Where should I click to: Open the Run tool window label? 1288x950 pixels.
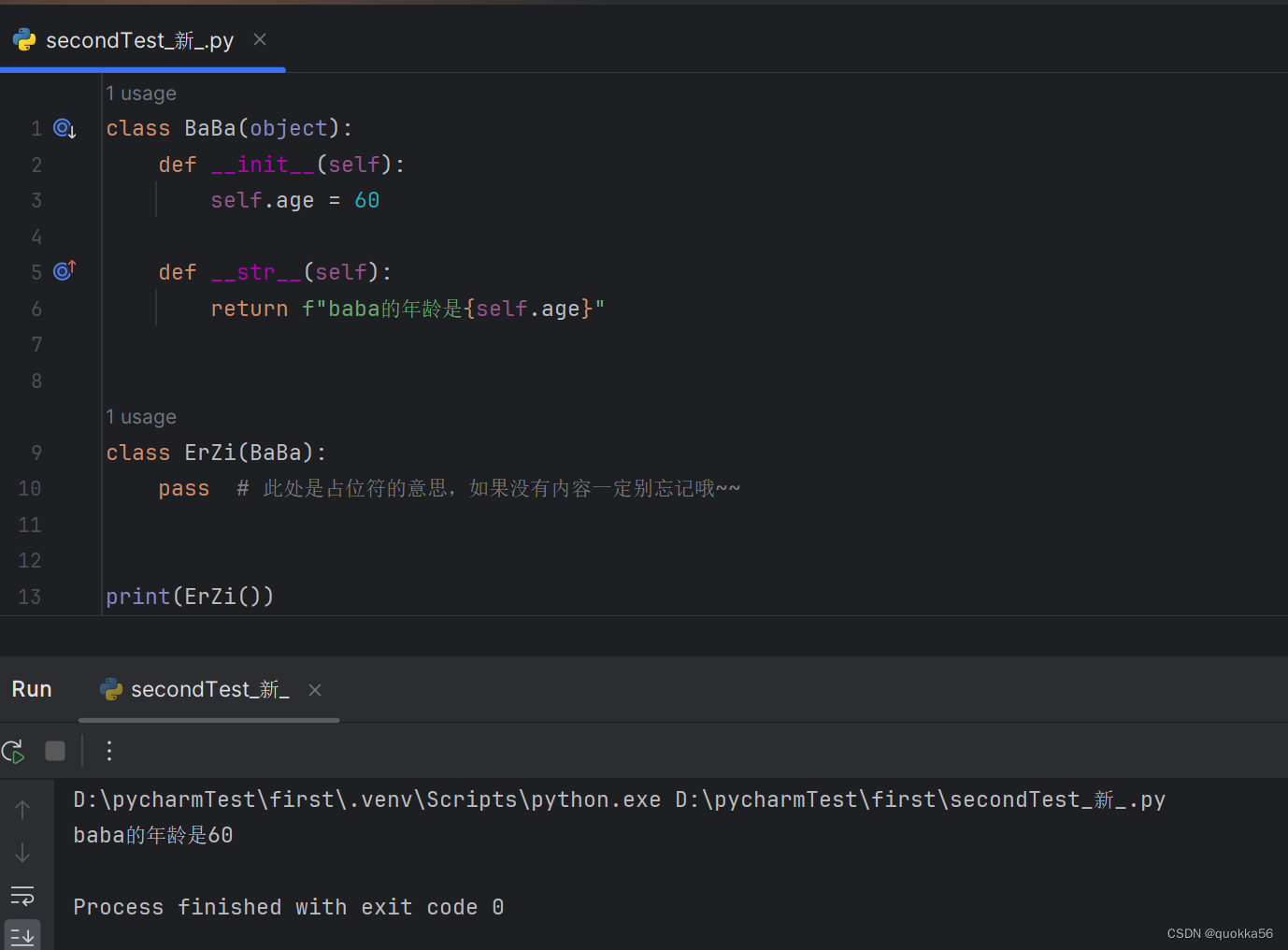tap(32, 689)
